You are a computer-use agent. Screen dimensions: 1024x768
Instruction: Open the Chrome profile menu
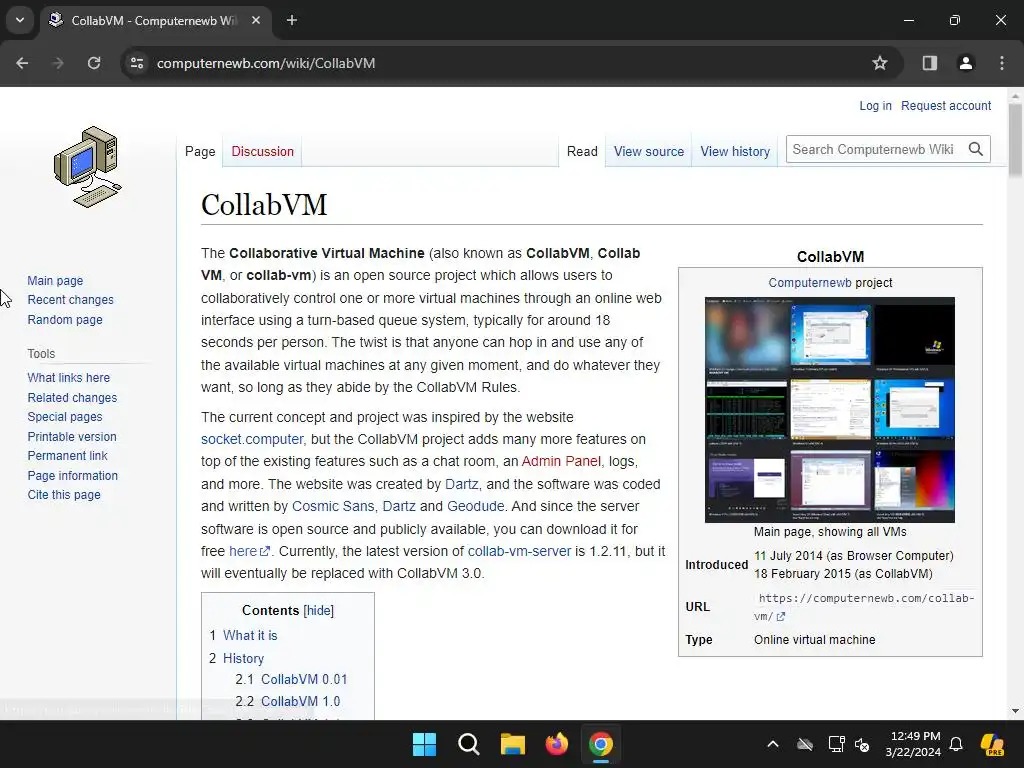pyautogui.click(x=966, y=63)
